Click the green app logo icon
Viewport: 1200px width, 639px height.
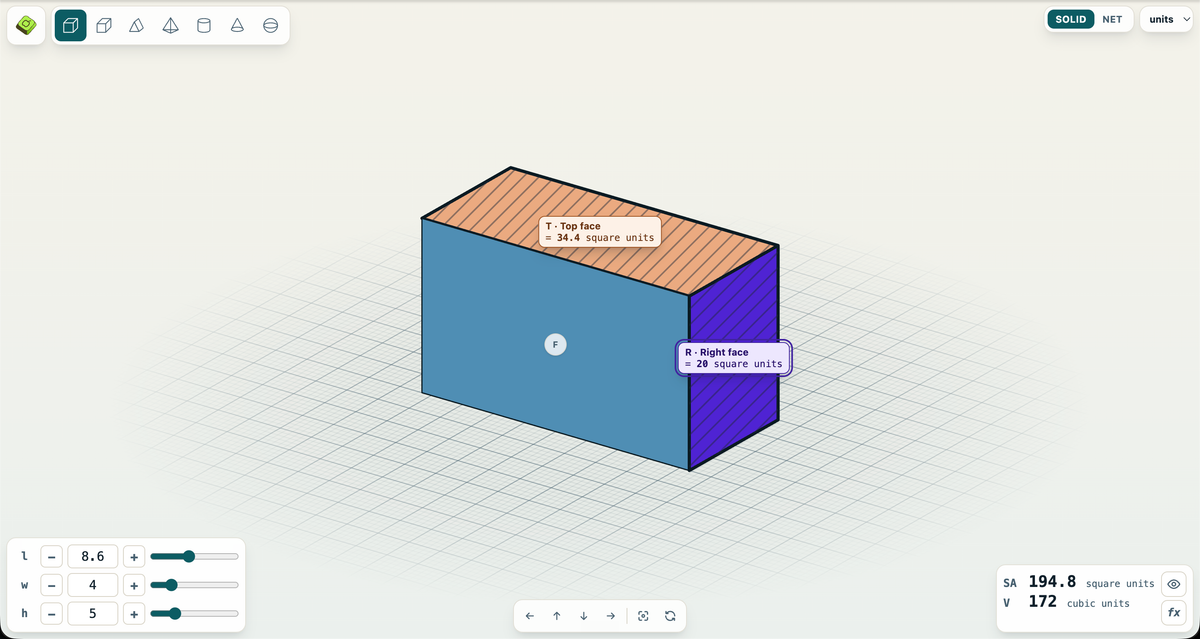26,25
